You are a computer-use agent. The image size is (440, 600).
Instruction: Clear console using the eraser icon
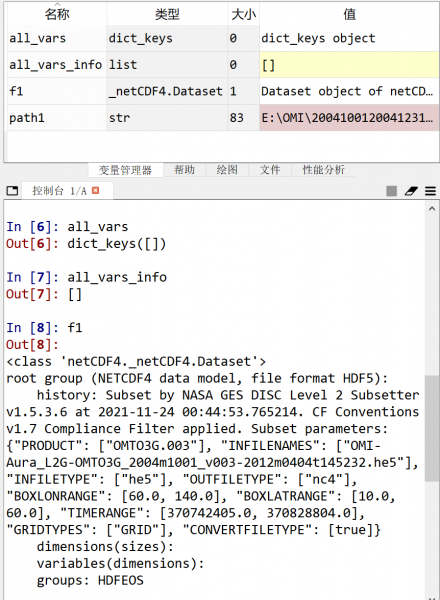[411, 191]
